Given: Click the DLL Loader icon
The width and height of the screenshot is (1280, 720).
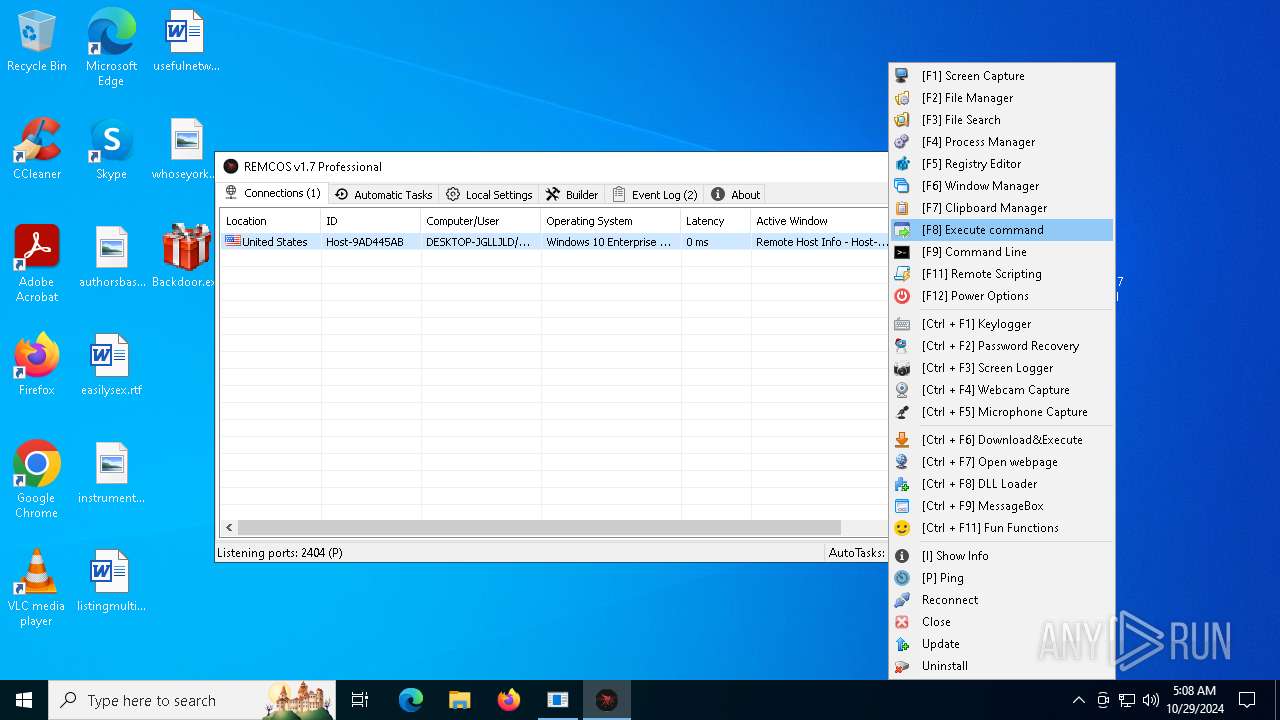Looking at the screenshot, I should (x=902, y=484).
